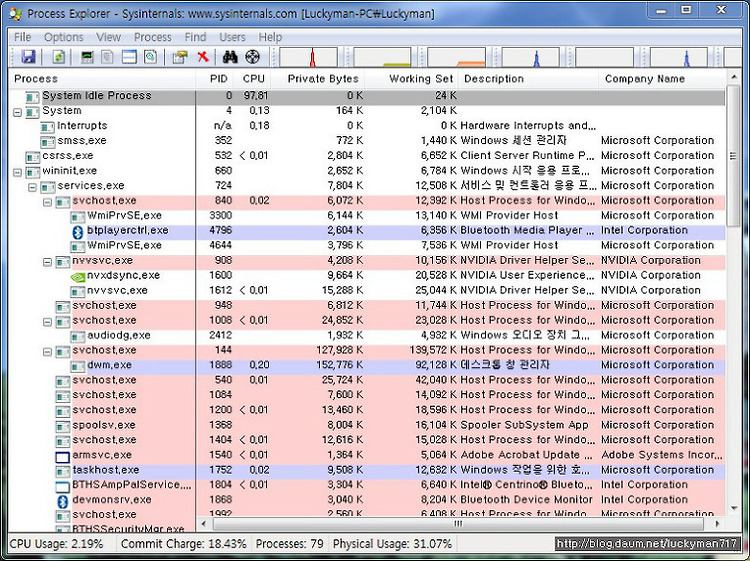Click the icon beside spoolsv.exe
The image size is (750, 561).
[x=63, y=427]
